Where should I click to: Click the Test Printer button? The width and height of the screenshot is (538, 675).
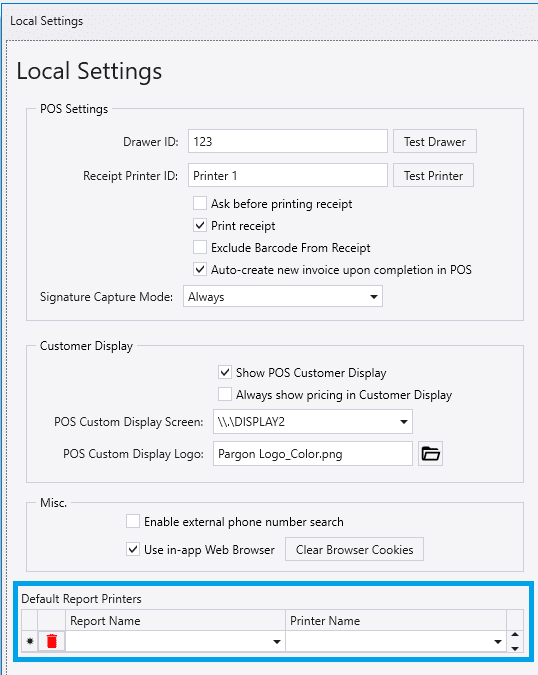(433, 175)
